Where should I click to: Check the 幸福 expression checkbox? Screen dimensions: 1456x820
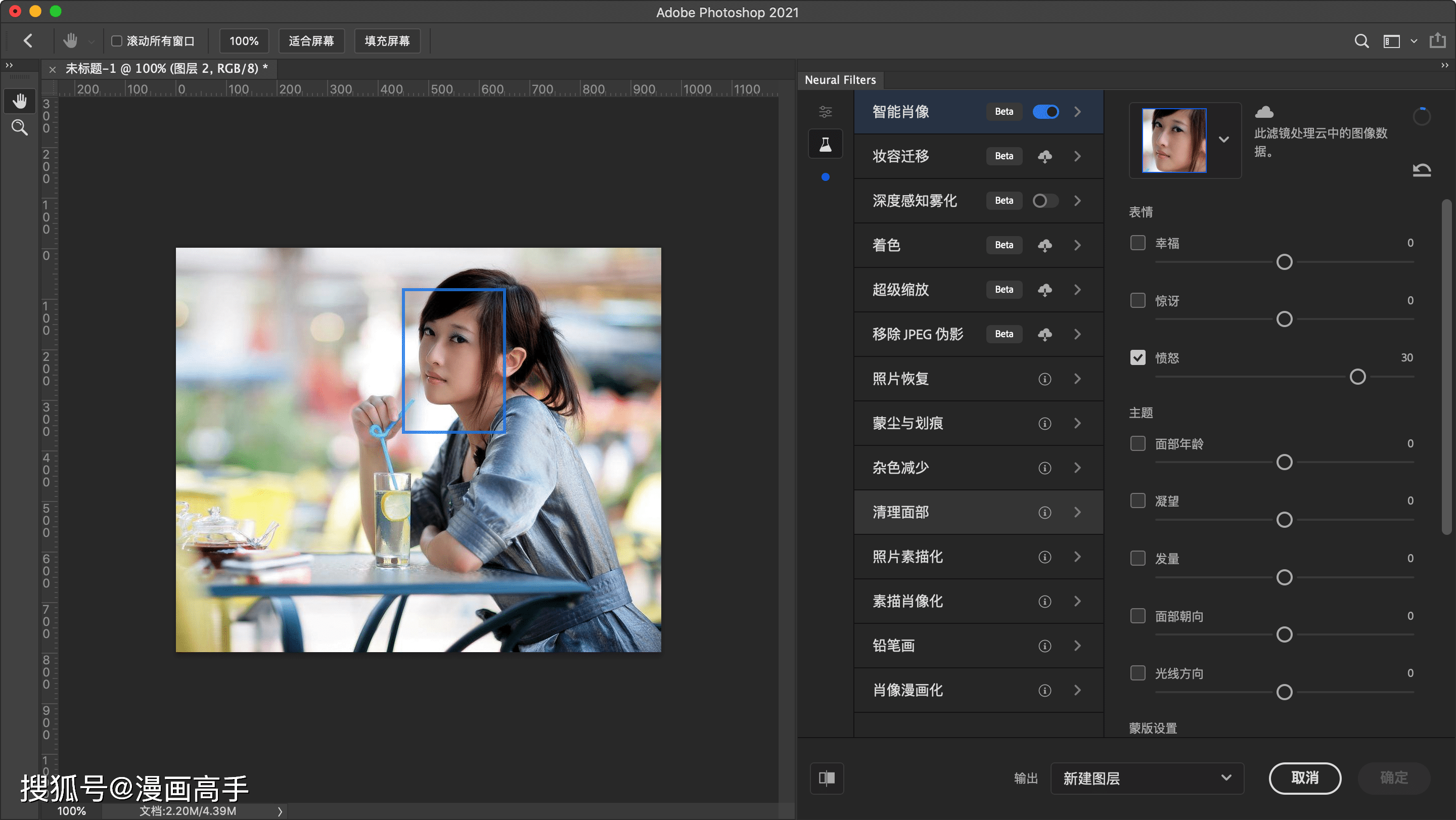coord(1138,243)
